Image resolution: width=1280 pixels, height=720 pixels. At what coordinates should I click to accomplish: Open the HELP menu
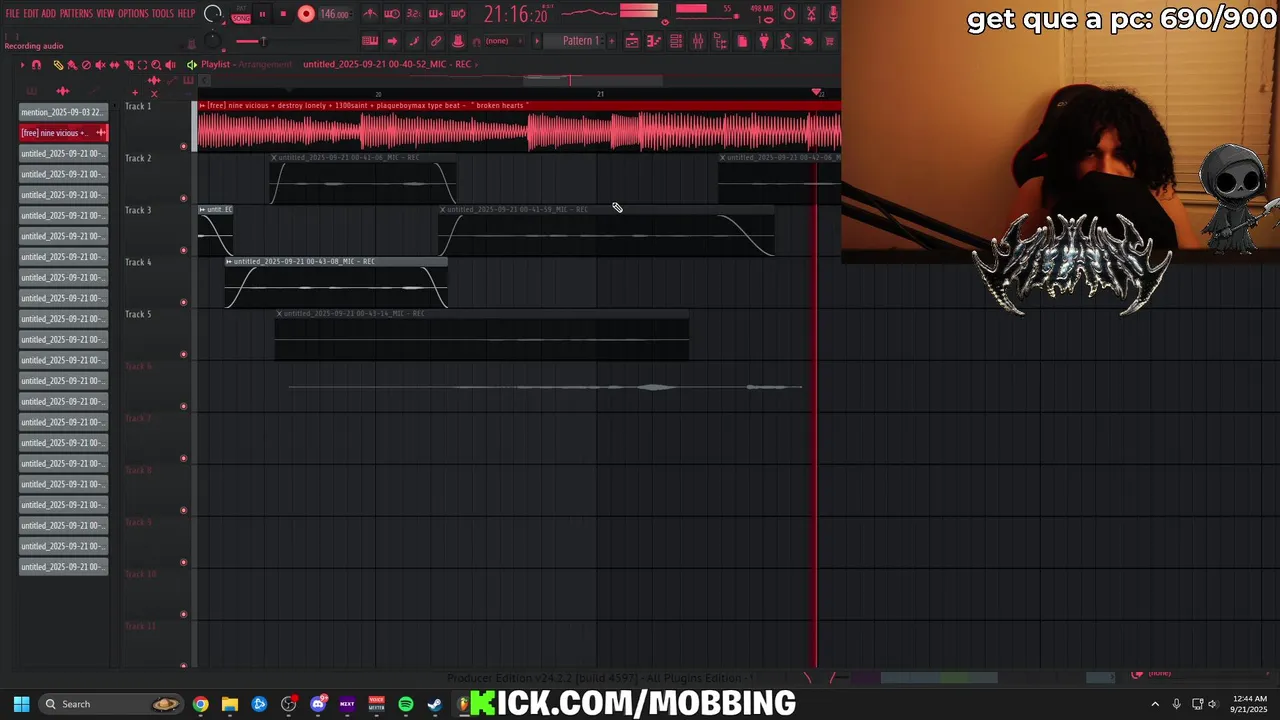point(186,14)
